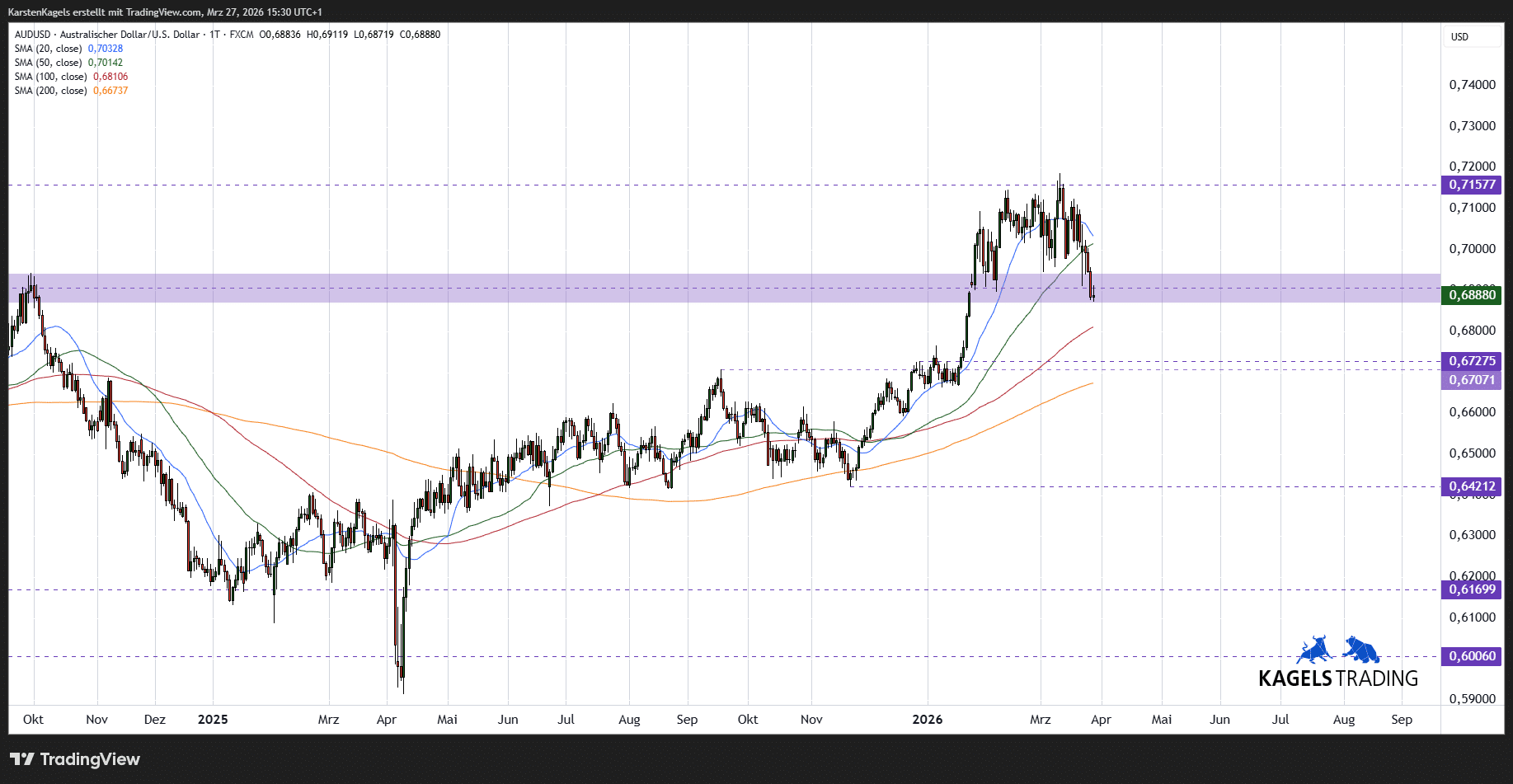Viewport: 1513px width, 784px height.
Task: Click the 0,61699 price level label
Action: coord(1472,589)
